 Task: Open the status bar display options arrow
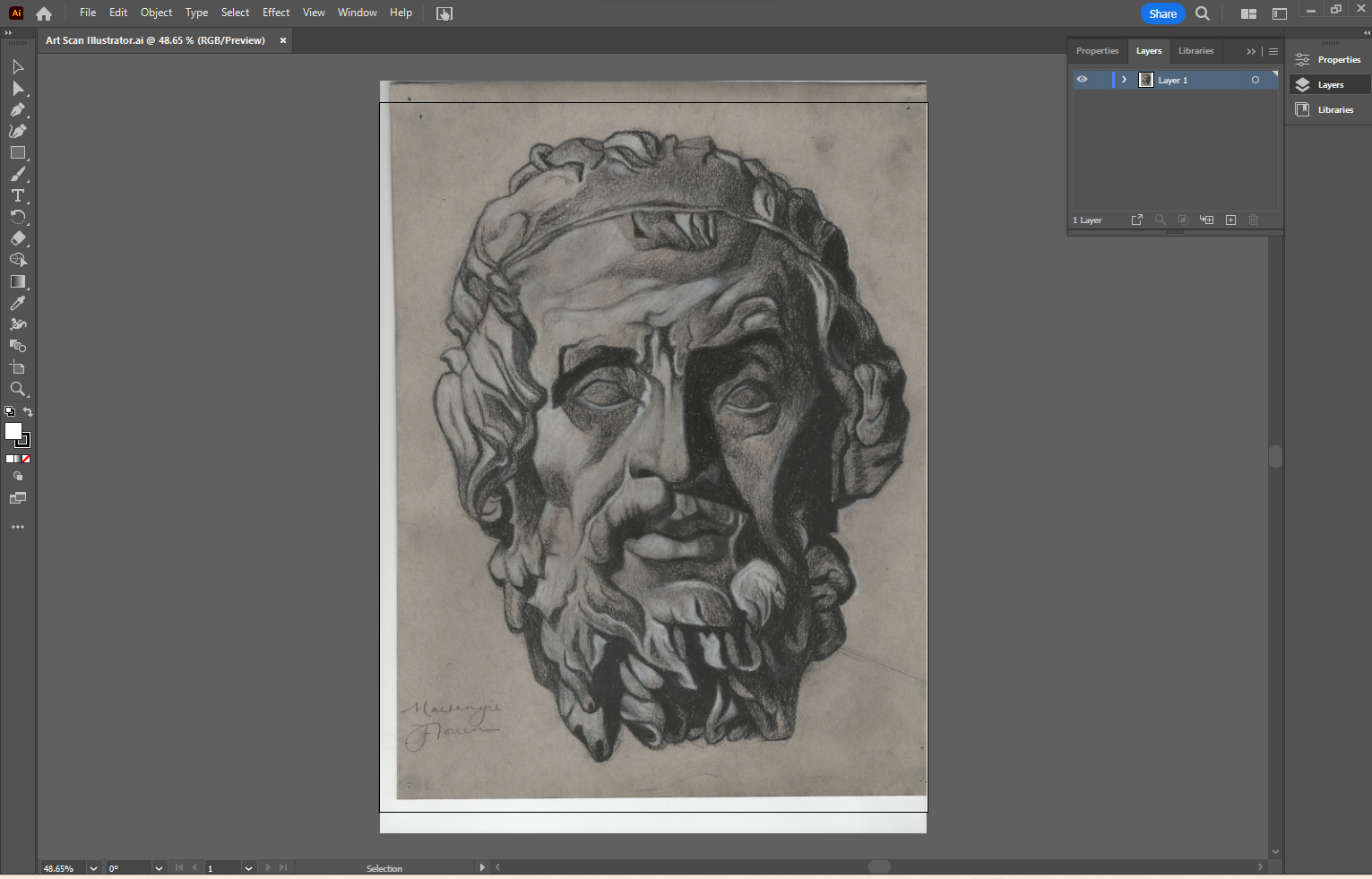pos(482,867)
